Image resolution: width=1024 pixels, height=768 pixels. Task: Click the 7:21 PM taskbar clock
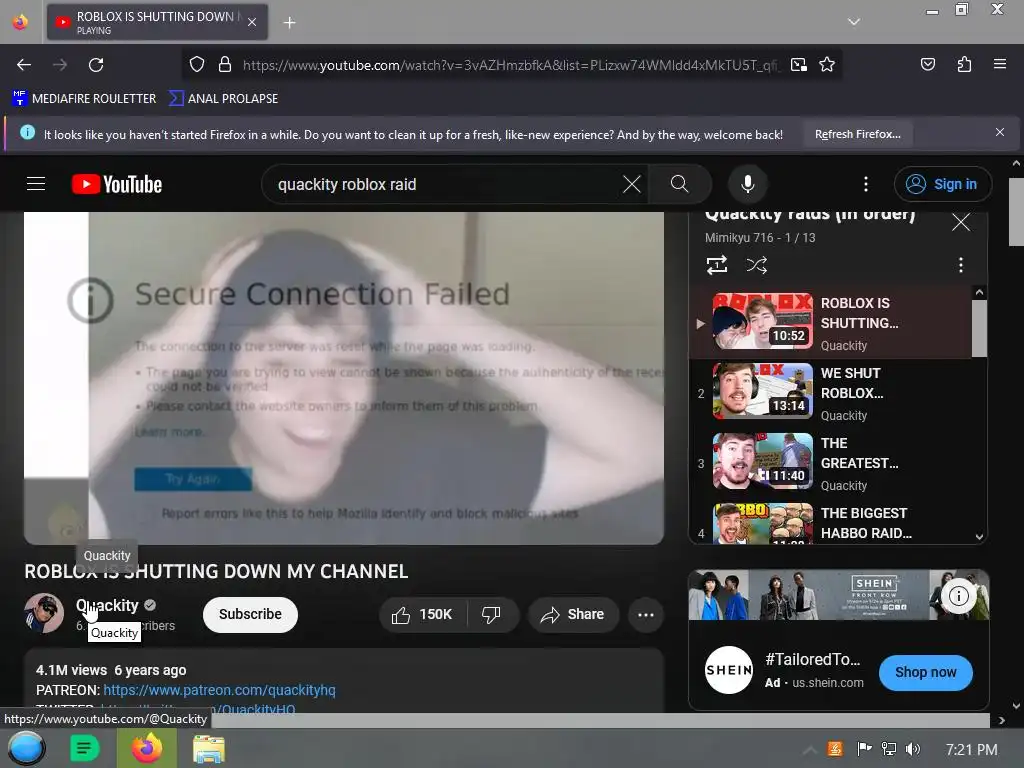(x=971, y=750)
